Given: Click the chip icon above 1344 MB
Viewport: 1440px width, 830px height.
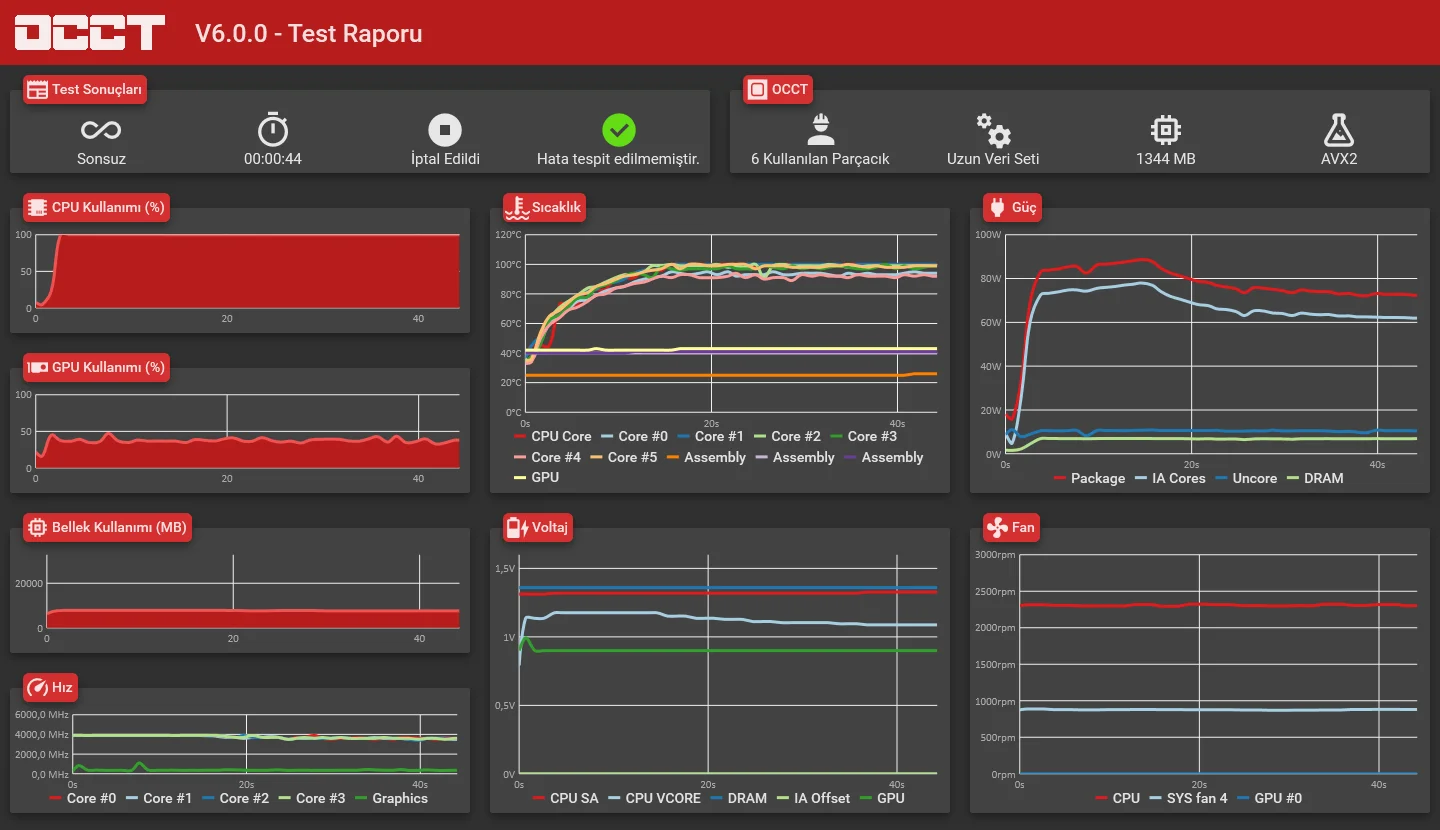Looking at the screenshot, I should pos(1166,130).
